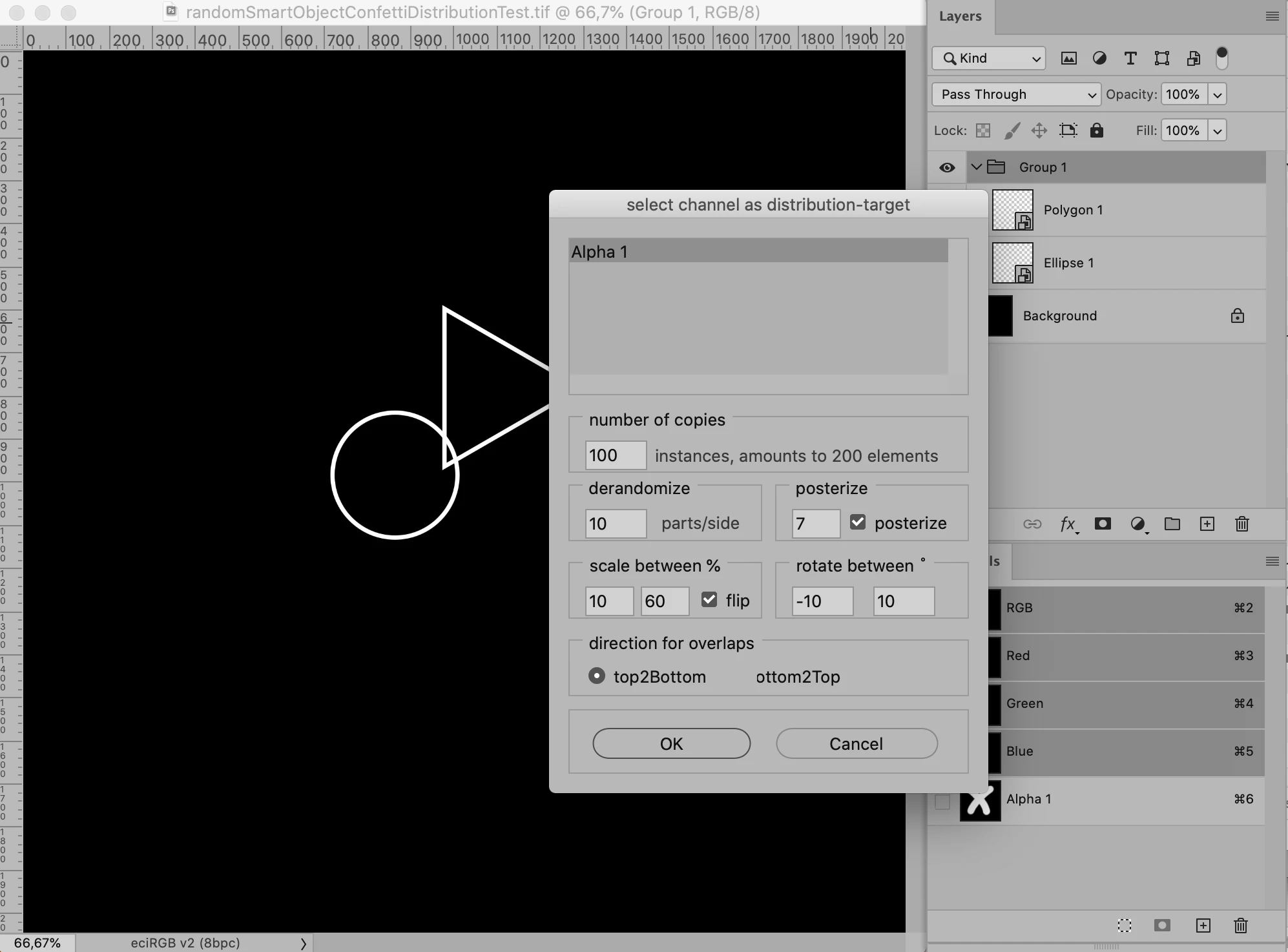Click the delete layer trash icon
Image resolution: width=1288 pixels, height=952 pixels.
click(x=1241, y=524)
